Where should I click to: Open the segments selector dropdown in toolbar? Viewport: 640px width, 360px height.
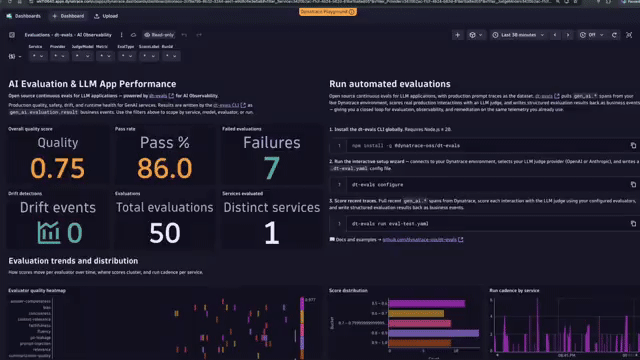click(x=476, y=35)
